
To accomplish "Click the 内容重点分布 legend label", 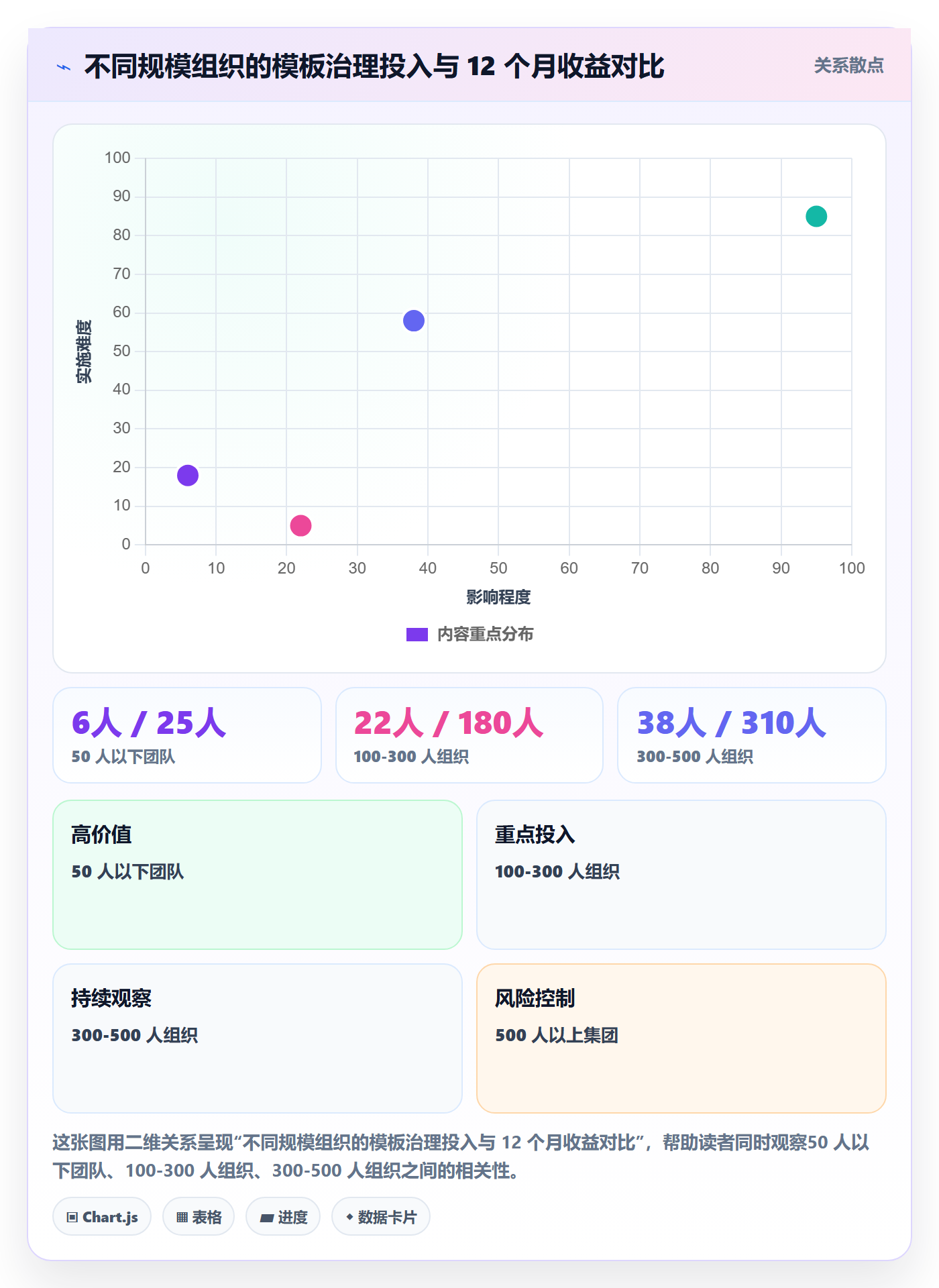I will 485,635.
